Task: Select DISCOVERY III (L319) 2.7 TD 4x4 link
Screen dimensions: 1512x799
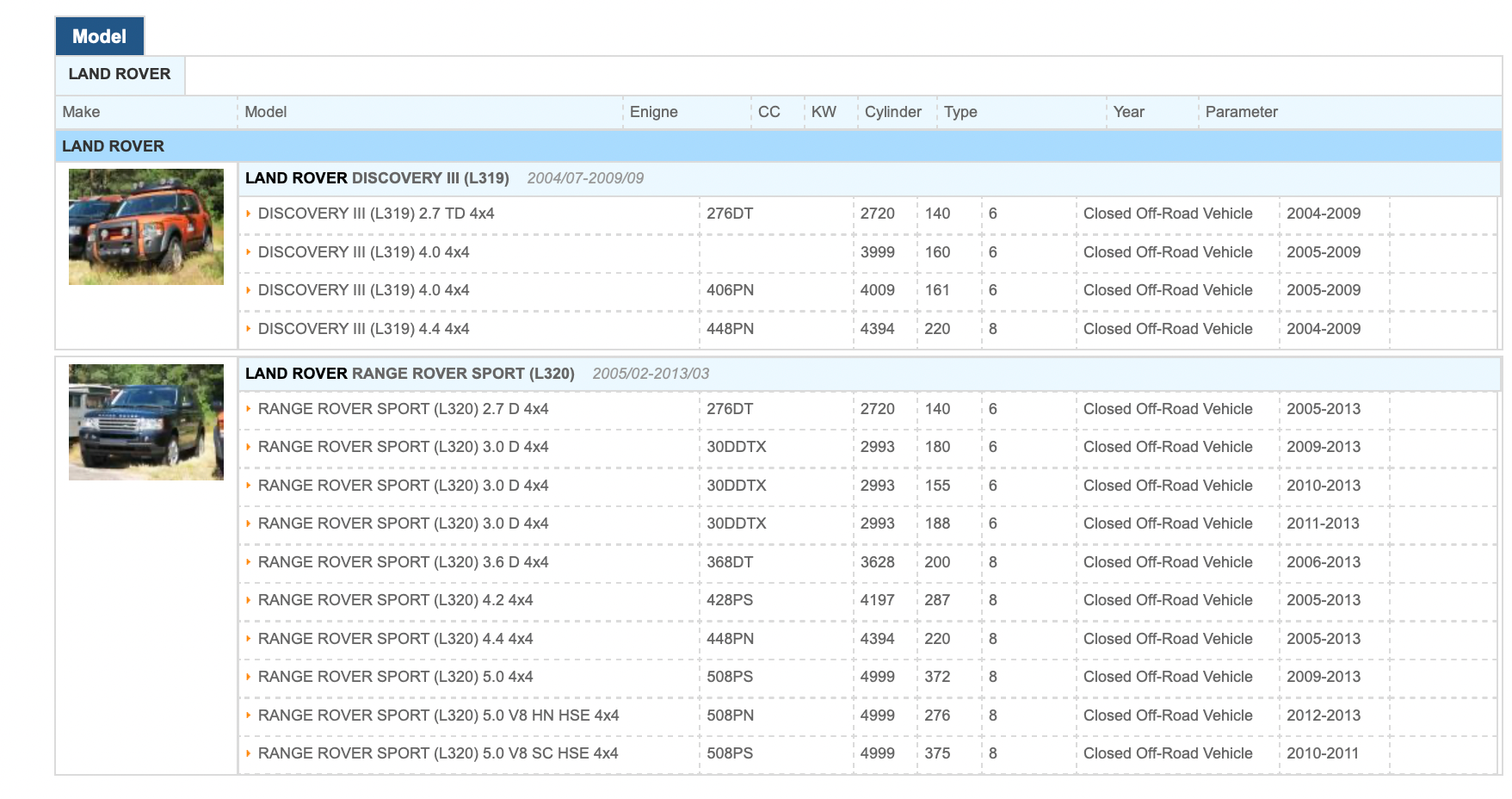Action: tap(376, 214)
